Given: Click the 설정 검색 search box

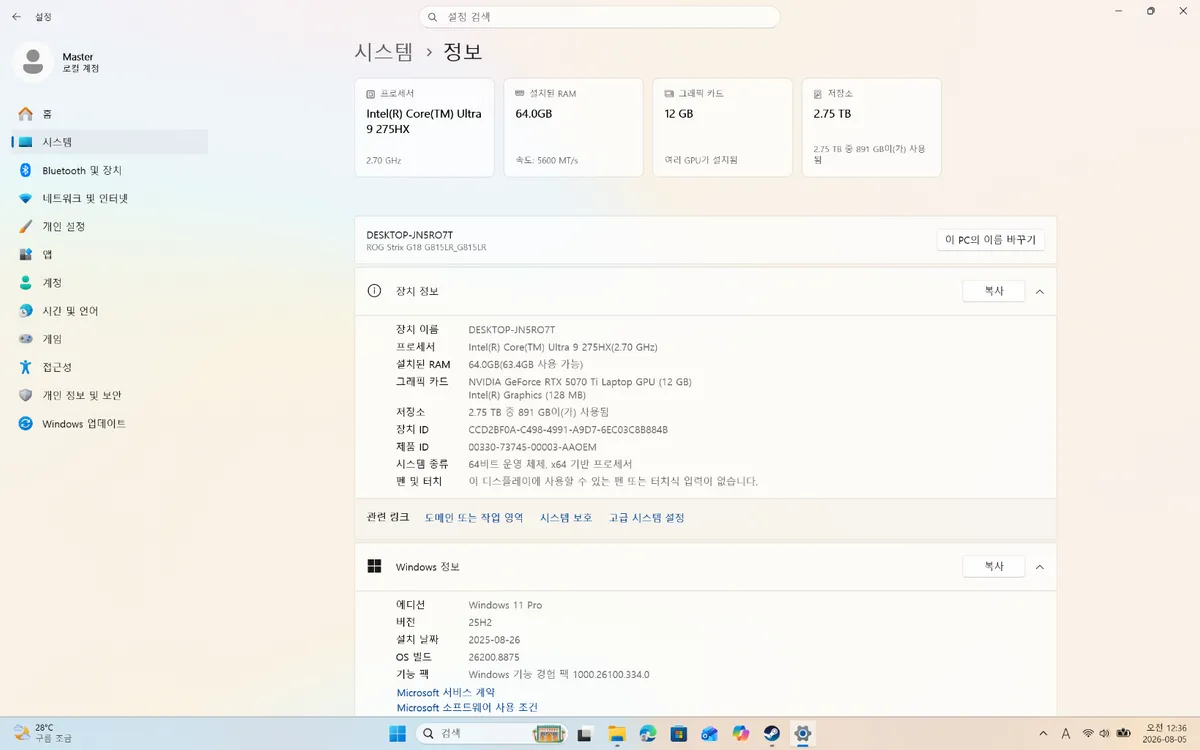Looking at the screenshot, I should [x=599, y=17].
